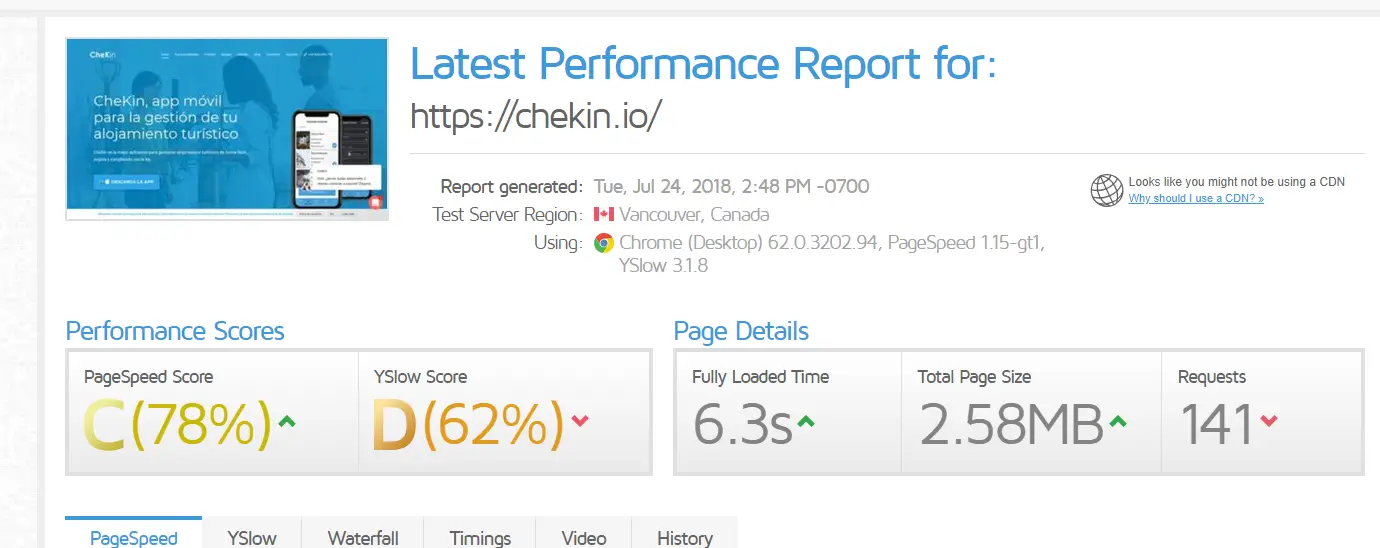Click the 'Using:' label

(558, 242)
